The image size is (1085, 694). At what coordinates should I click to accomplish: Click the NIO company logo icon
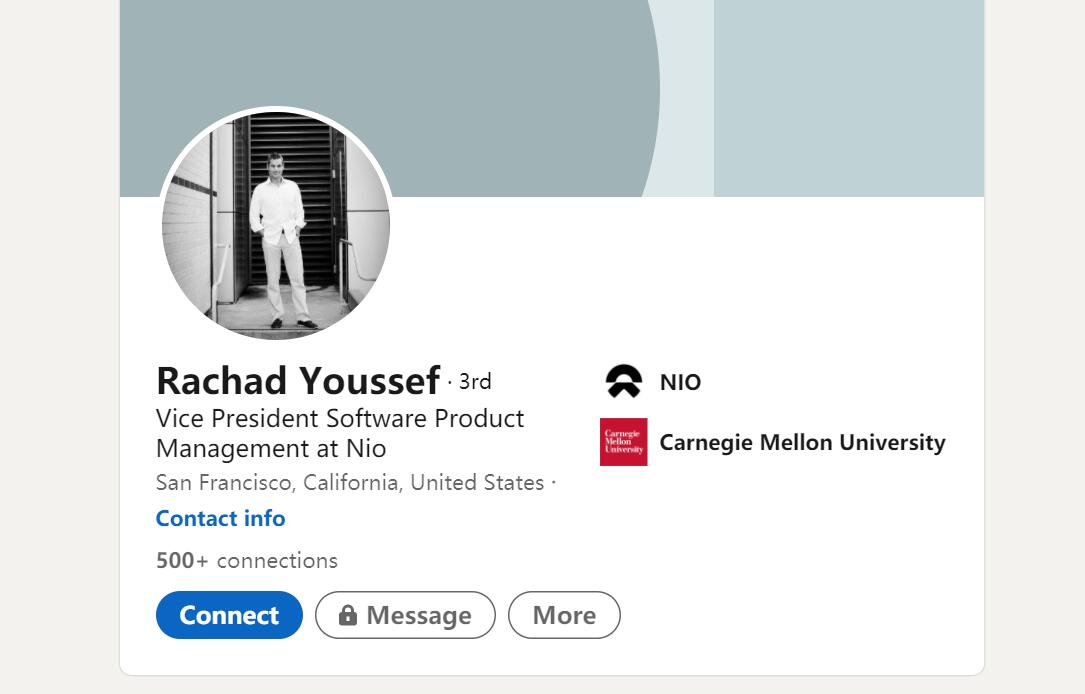[x=624, y=382]
